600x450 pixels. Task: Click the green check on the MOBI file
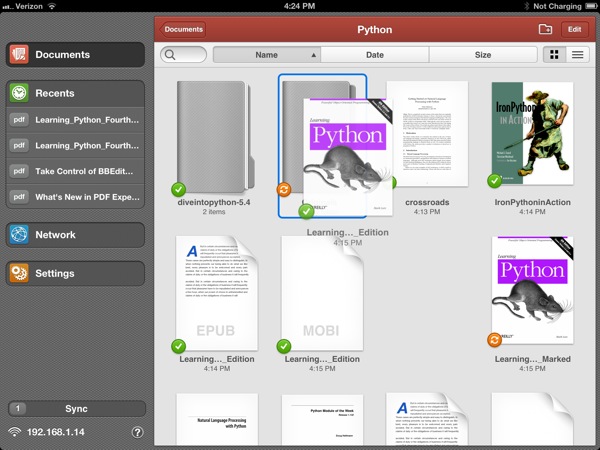[284, 346]
